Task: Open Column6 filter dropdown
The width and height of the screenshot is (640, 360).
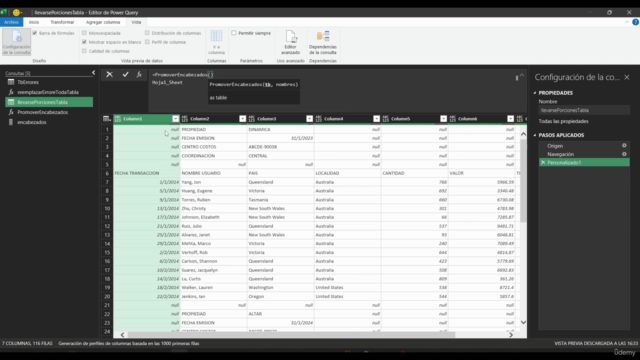Action: pos(510,119)
